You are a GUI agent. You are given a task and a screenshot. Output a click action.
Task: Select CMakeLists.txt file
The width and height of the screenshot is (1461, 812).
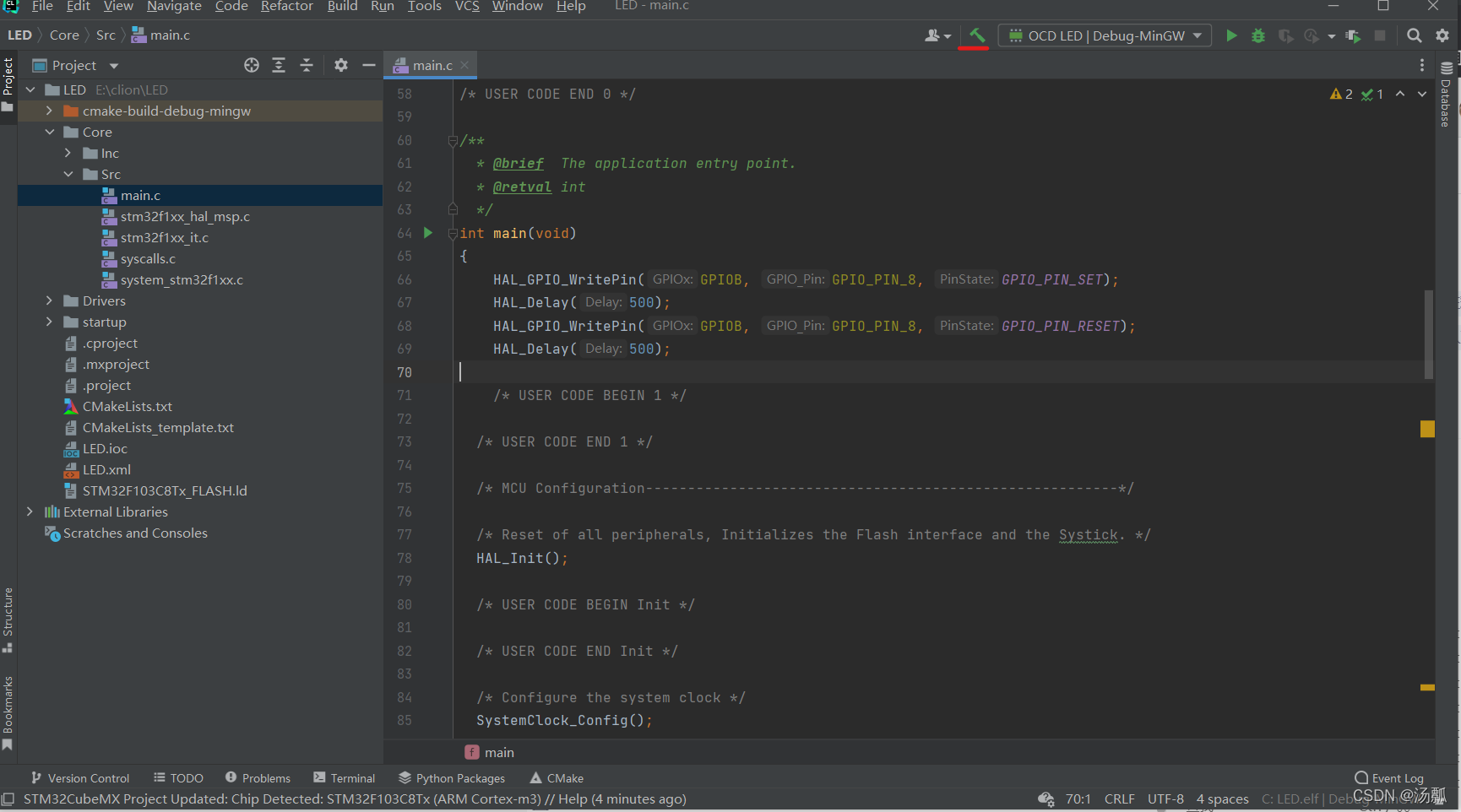(127, 406)
